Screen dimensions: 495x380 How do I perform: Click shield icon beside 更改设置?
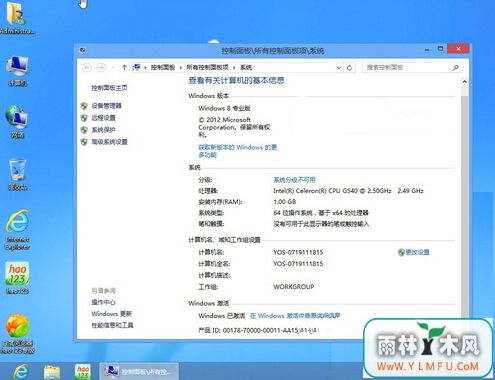[401, 252]
